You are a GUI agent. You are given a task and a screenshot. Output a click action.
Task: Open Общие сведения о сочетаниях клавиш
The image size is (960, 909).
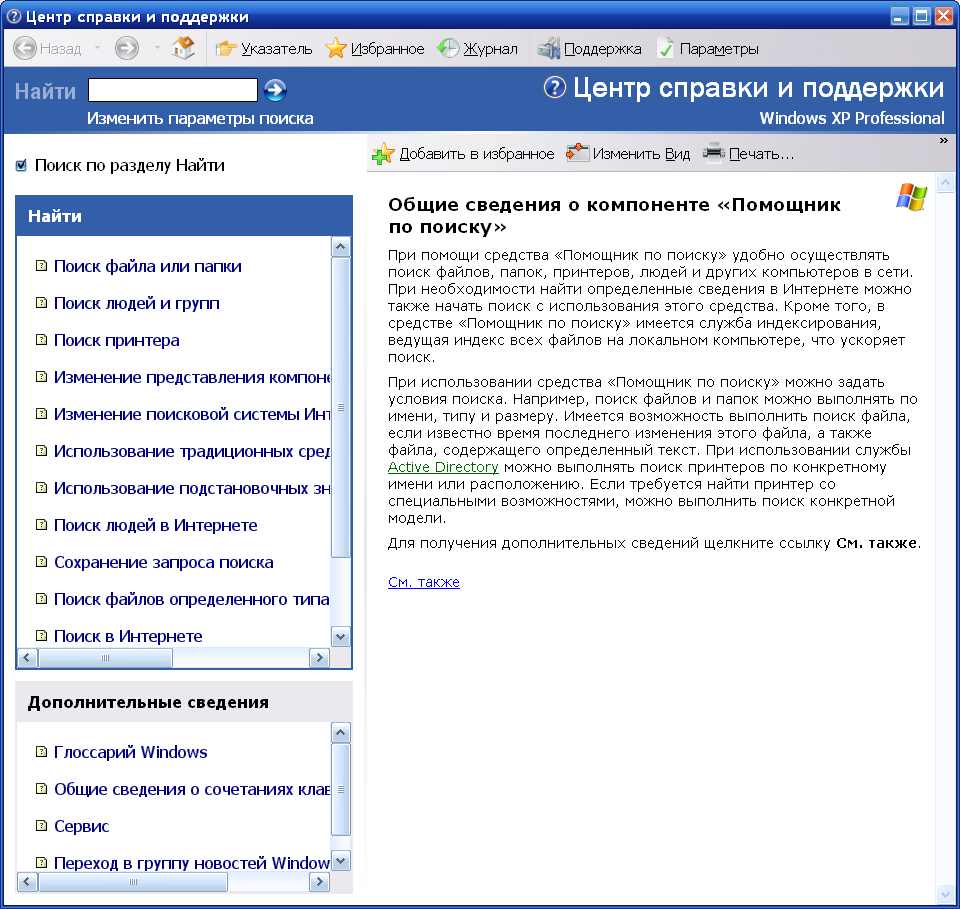click(x=192, y=789)
